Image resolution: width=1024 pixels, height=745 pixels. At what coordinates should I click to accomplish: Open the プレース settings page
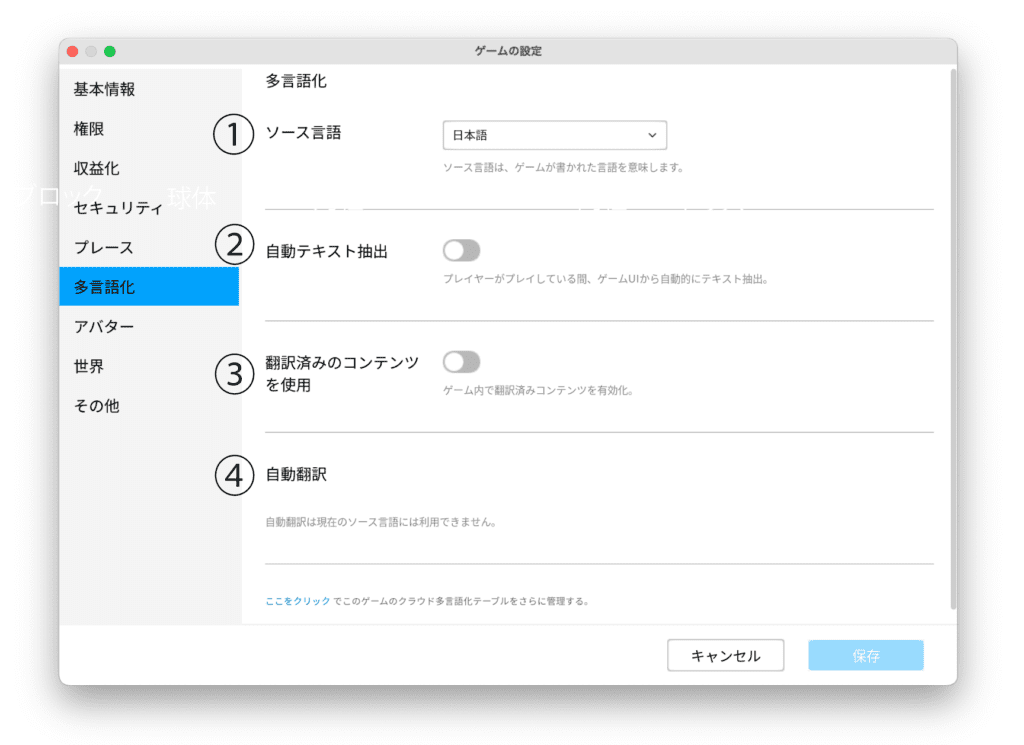[103, 247]
